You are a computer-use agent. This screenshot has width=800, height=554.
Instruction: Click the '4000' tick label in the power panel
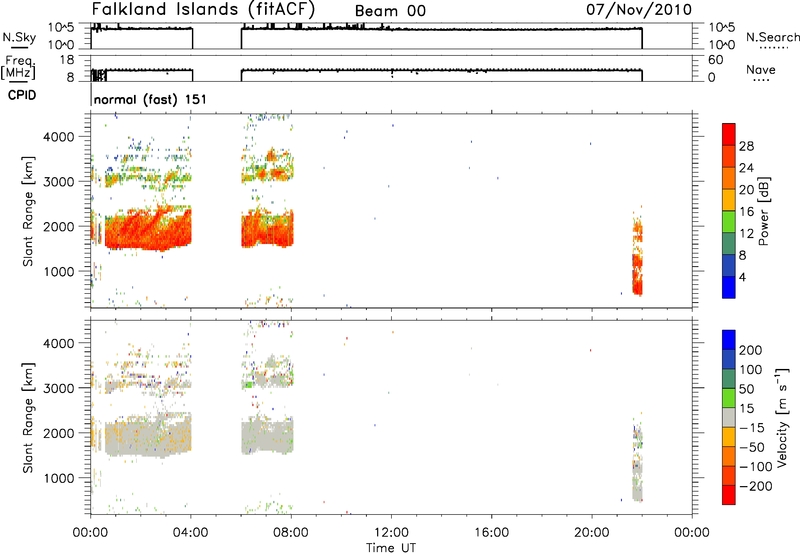59,137
